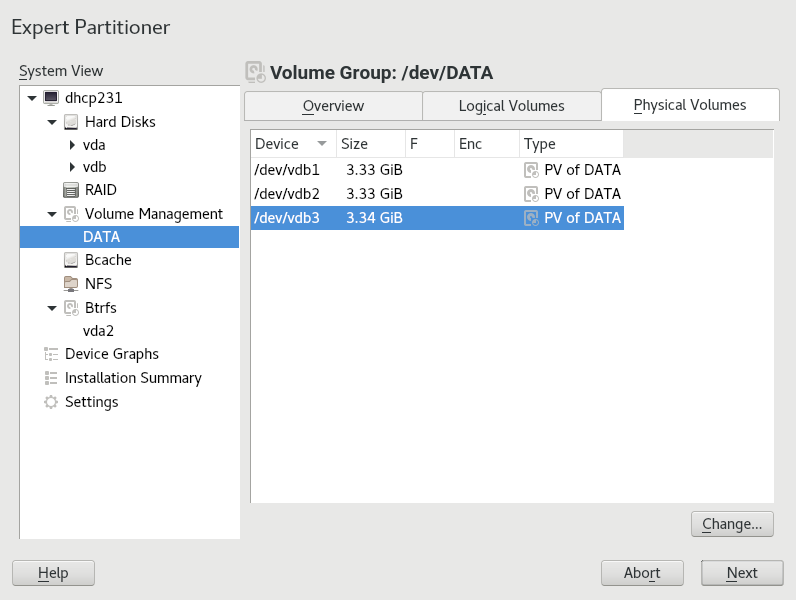Select vda2 under Btrfs
Viewport: 796px width, 600px height.
click(x=98, y=331)
